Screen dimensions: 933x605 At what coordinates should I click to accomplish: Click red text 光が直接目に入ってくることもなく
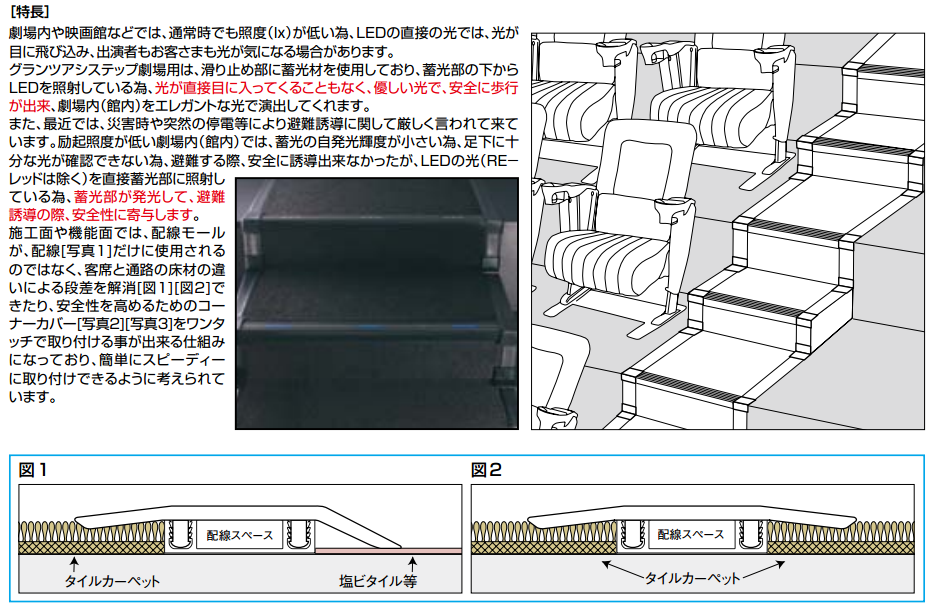[x=260, y=88]
